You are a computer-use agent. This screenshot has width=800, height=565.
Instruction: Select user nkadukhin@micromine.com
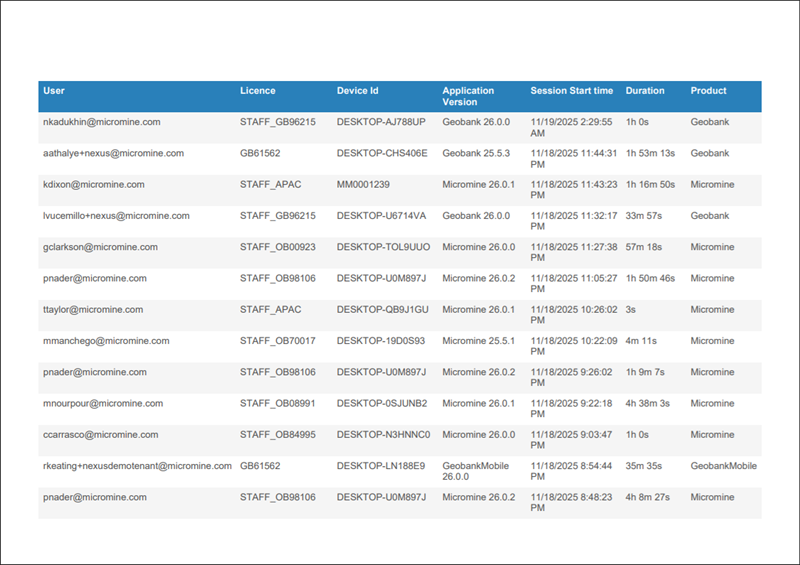(102, 122)
